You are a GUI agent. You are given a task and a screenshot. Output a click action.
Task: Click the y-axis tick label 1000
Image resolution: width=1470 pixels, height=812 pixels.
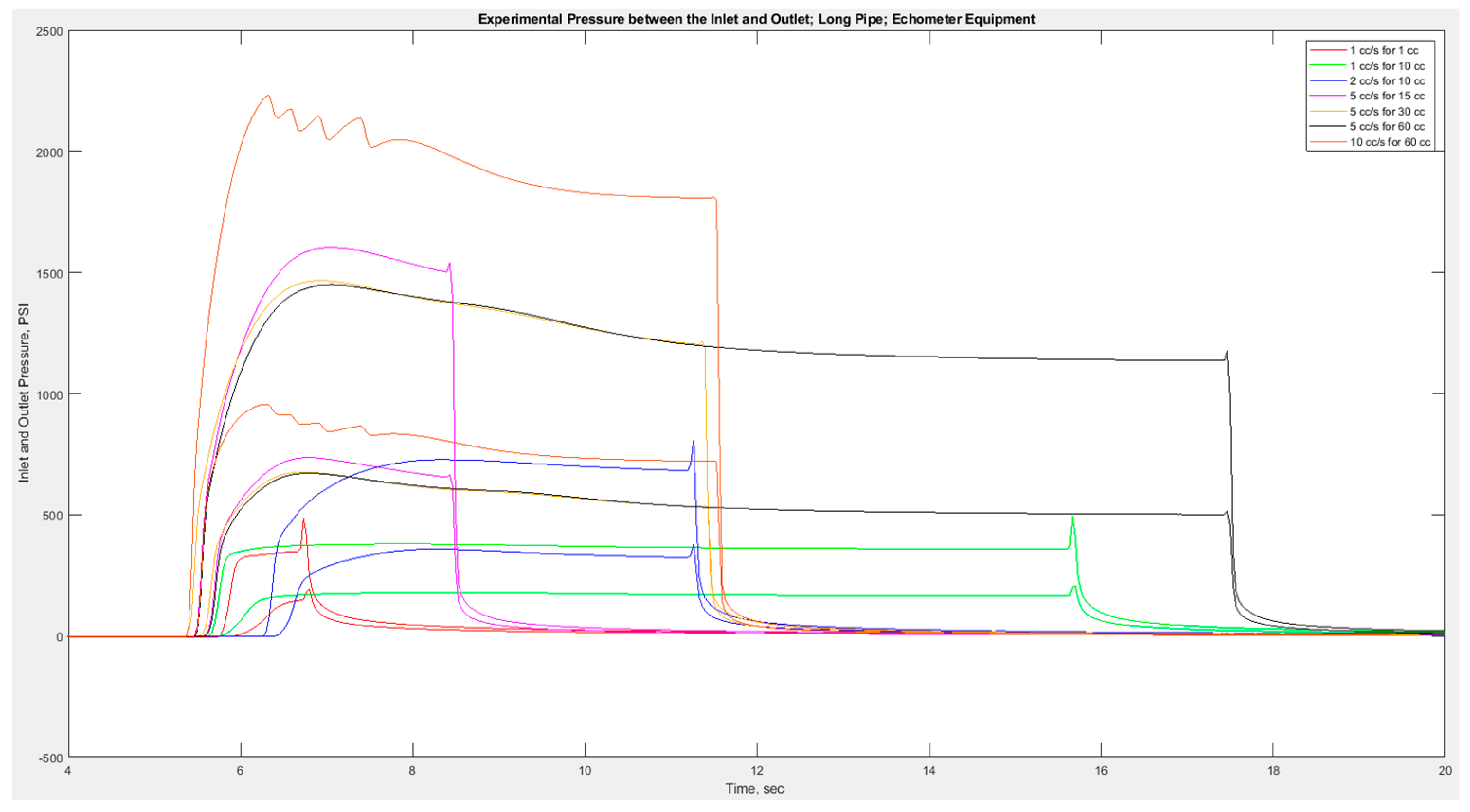pos(49,394)
